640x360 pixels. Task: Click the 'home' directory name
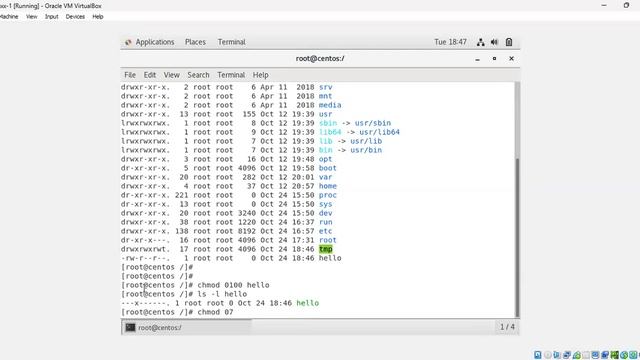tap(328, 186)
